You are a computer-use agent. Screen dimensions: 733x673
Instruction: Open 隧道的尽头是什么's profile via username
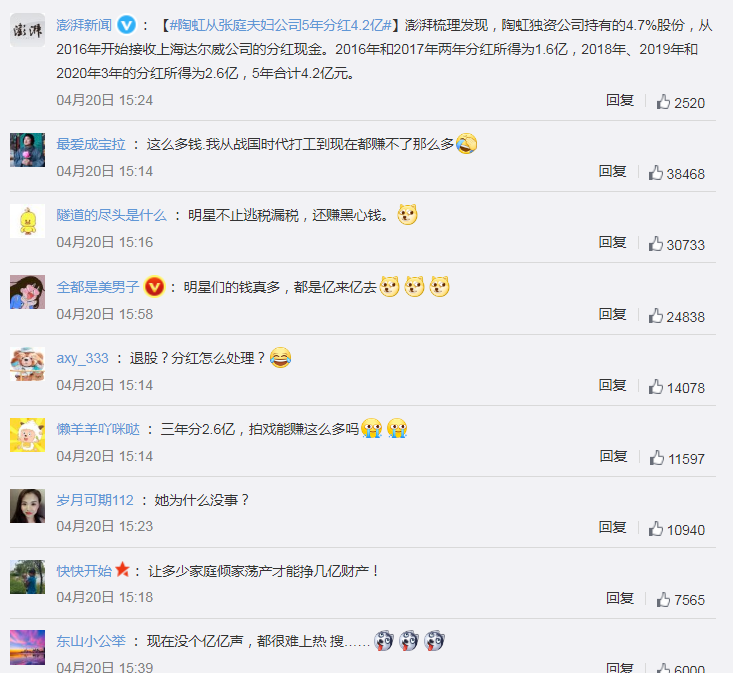(111, 215)
